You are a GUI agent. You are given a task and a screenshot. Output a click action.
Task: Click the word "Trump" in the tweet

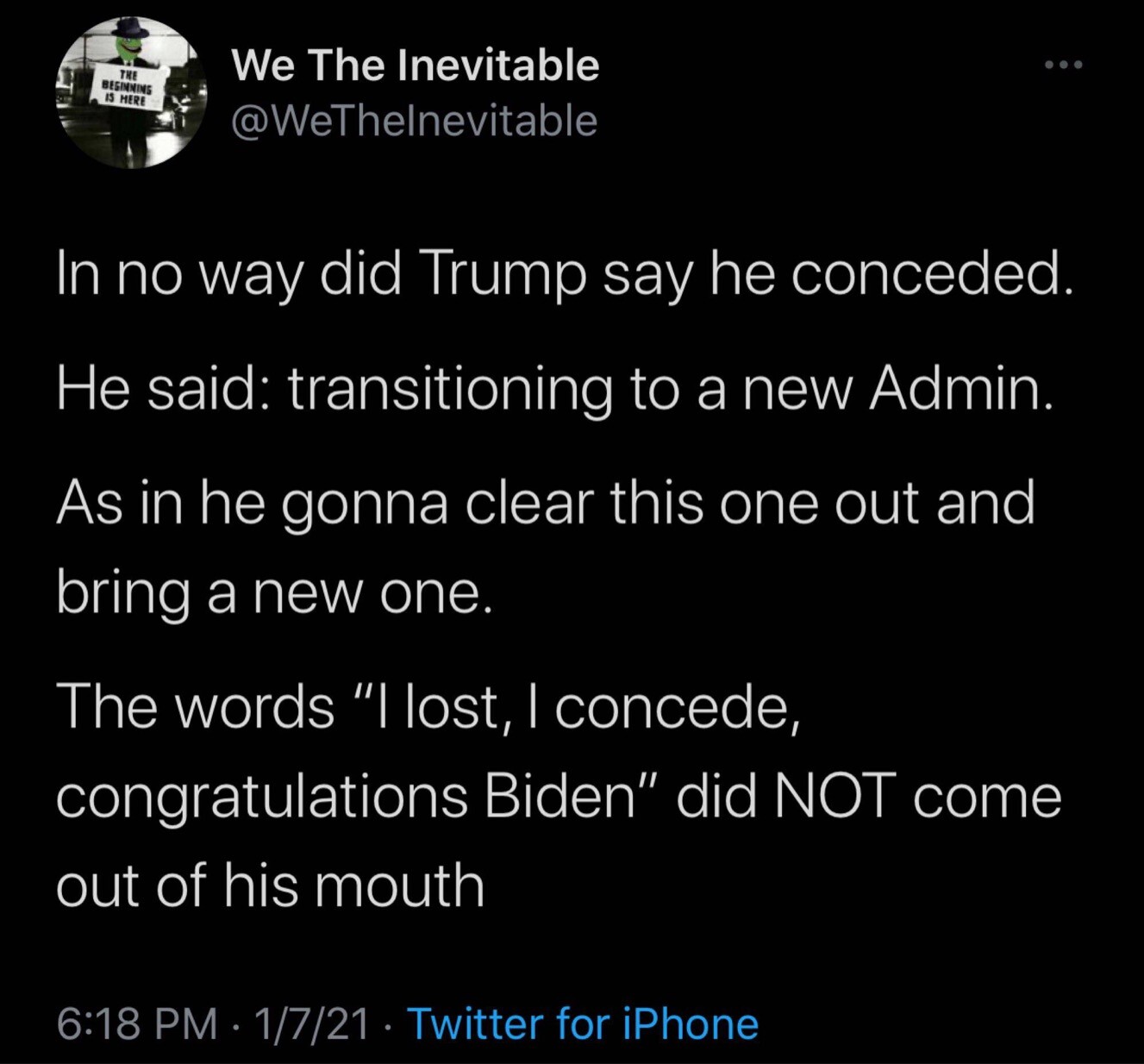(x=503, y=275)
